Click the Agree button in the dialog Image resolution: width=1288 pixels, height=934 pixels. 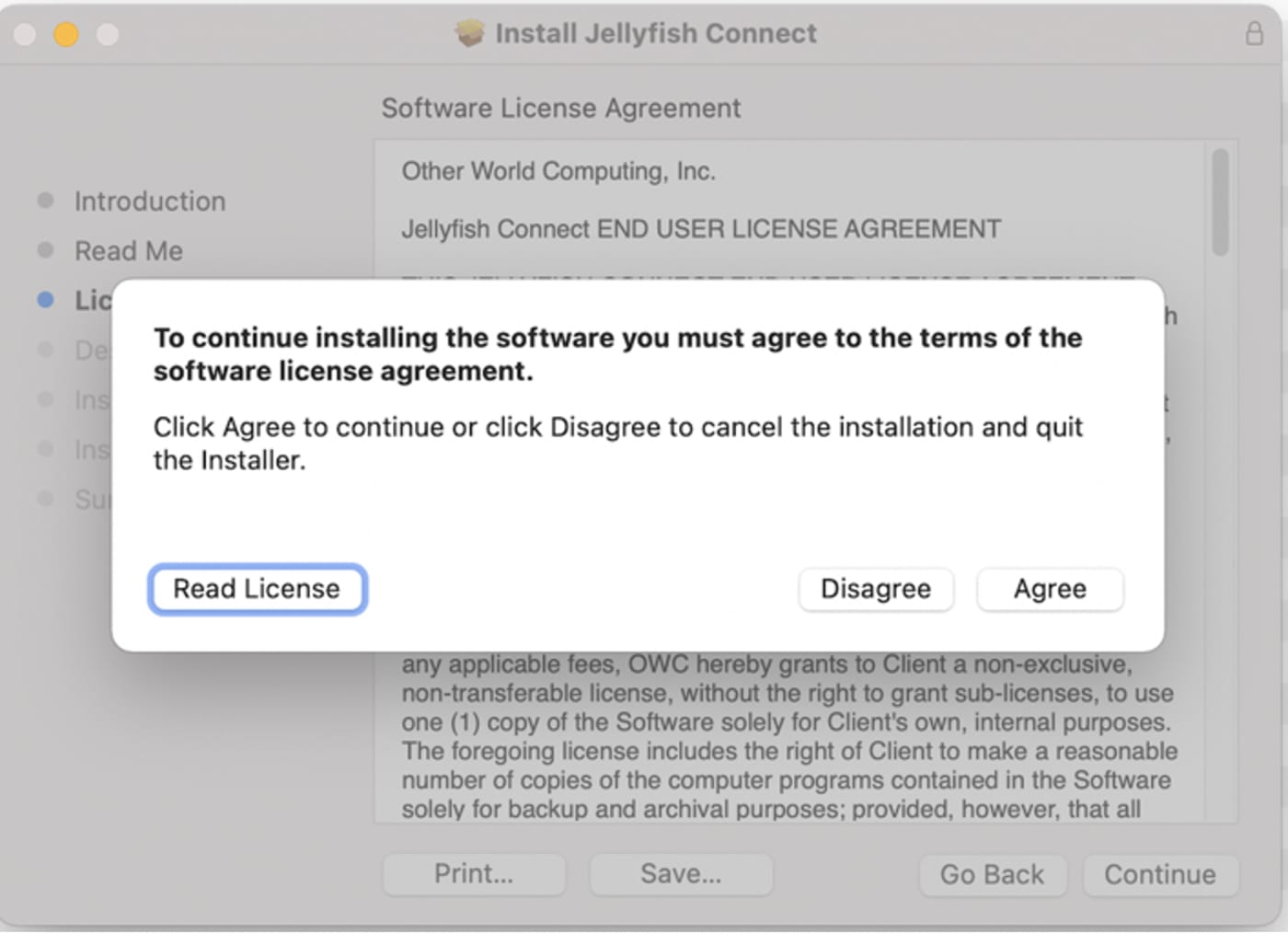click(1049, 589)
